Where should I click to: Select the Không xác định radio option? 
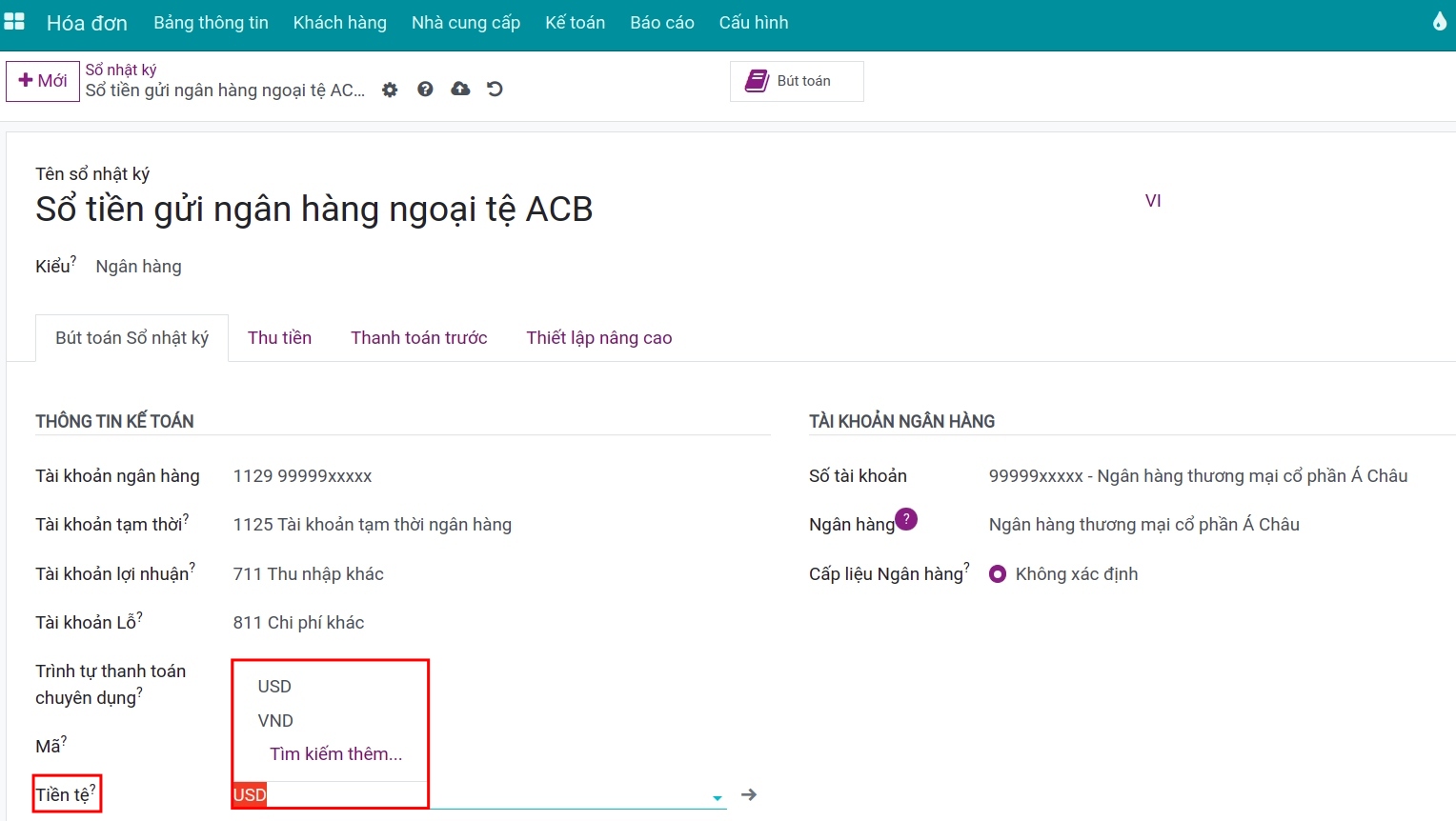(998, 574)
